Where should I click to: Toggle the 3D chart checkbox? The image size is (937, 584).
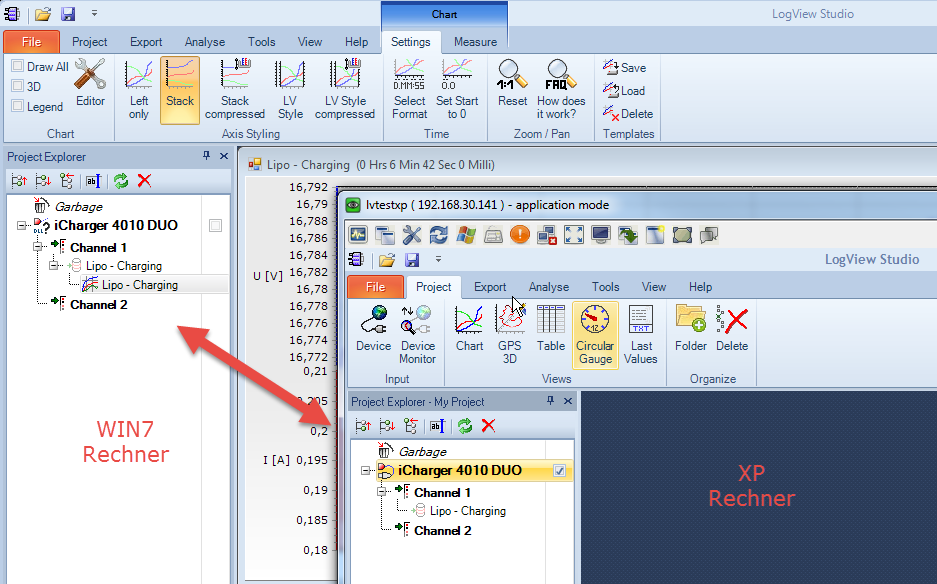[x=18, y=86]
